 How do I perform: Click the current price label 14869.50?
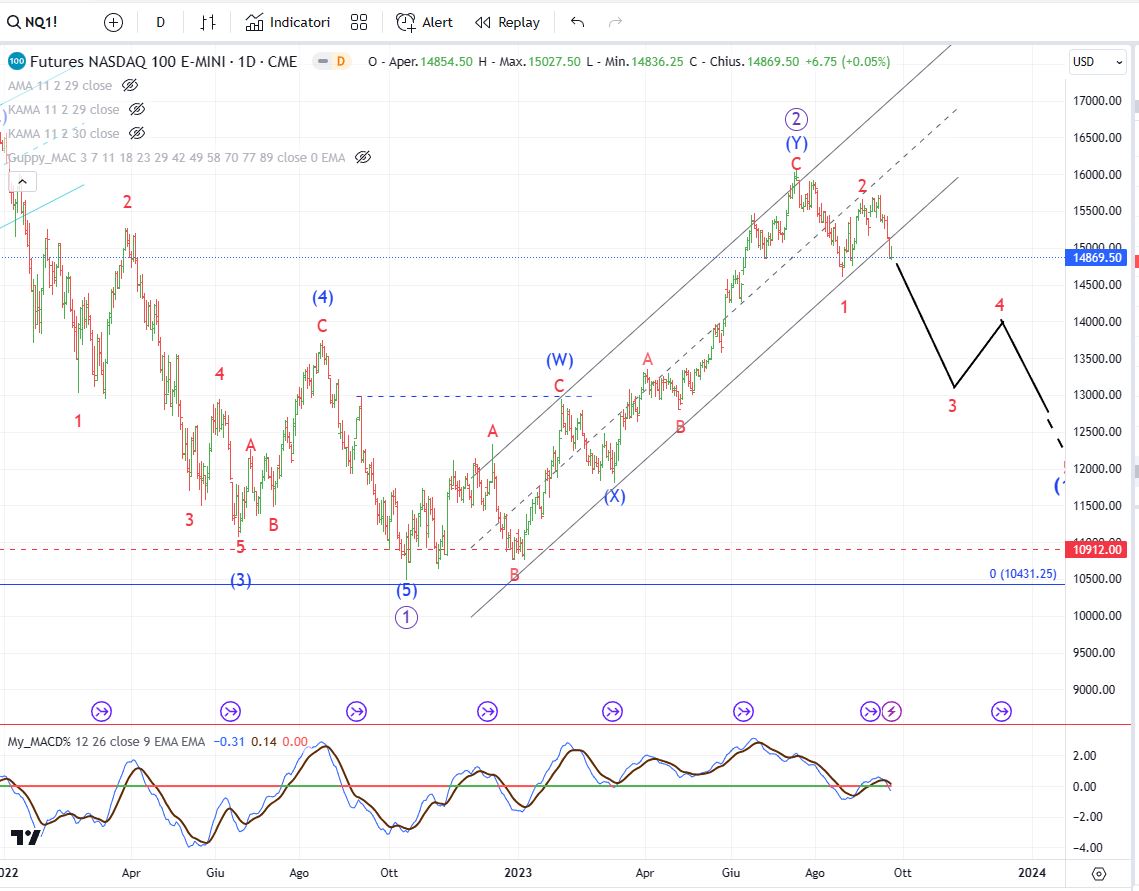coord(1097,258)
